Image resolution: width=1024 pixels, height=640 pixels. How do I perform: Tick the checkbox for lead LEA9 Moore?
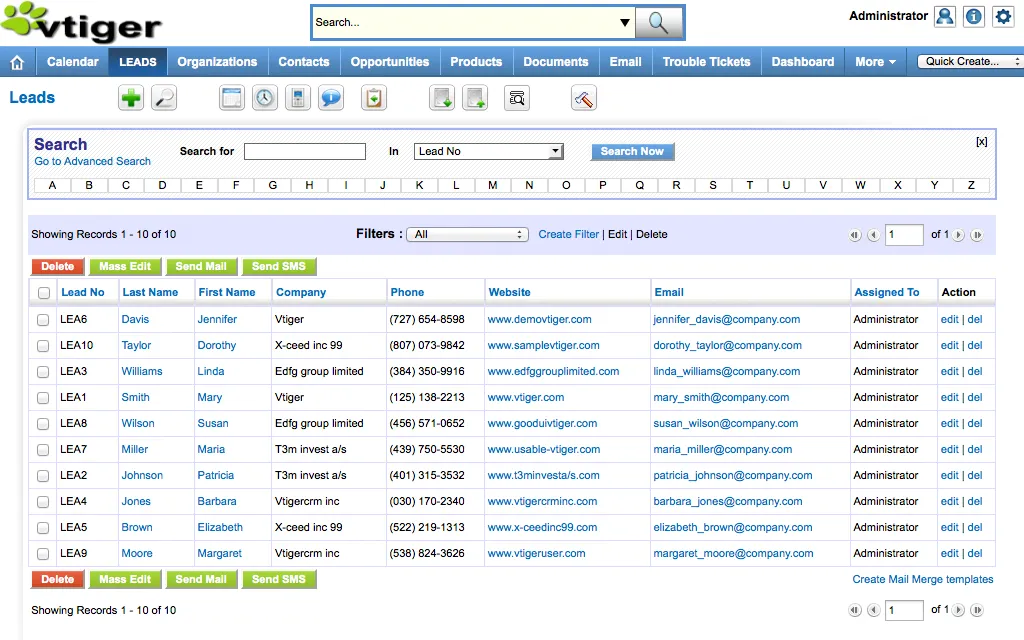pyautogui.click(x=43, y=553)
